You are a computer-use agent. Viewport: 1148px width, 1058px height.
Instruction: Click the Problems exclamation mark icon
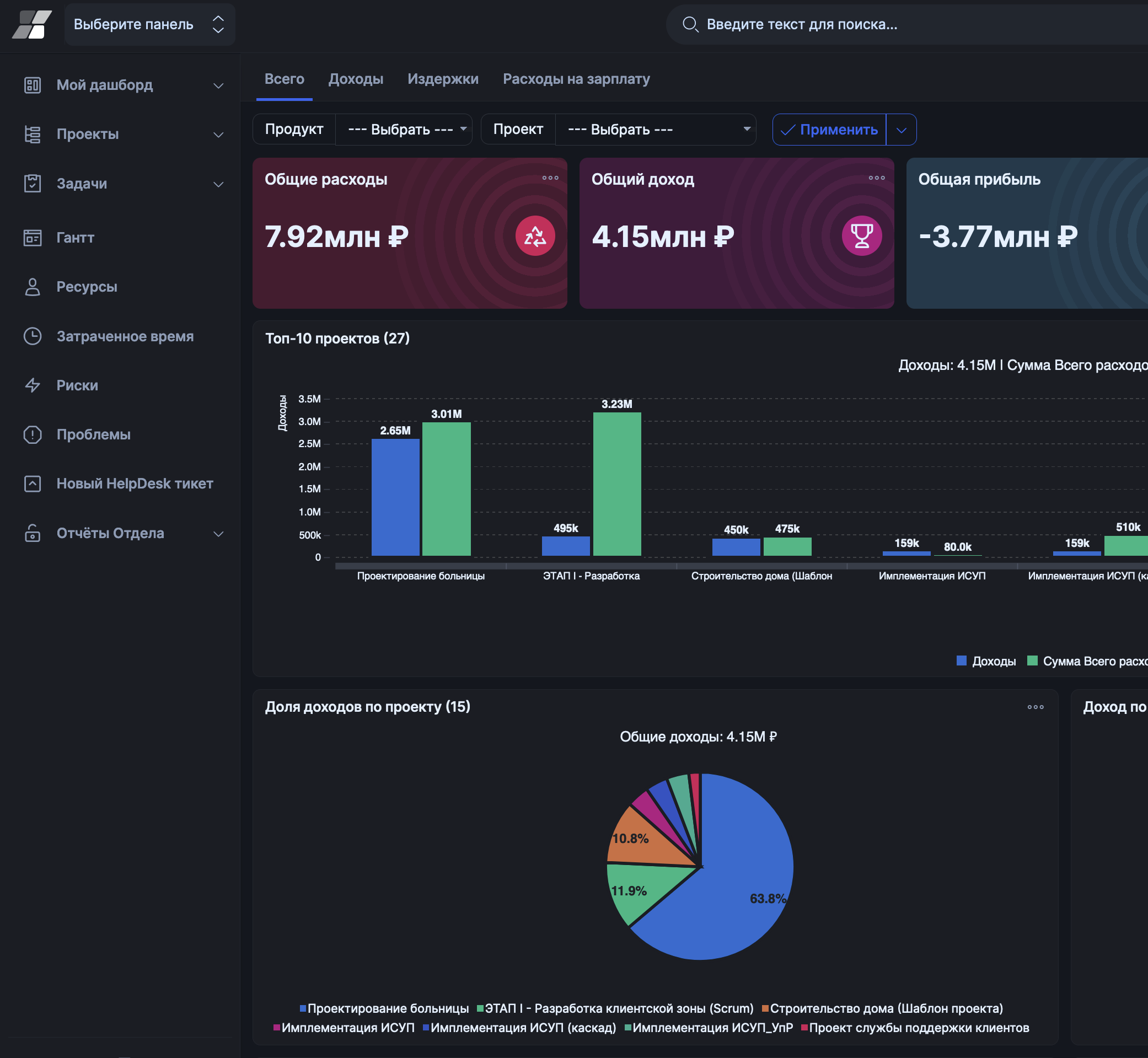[x=32, y=434]
